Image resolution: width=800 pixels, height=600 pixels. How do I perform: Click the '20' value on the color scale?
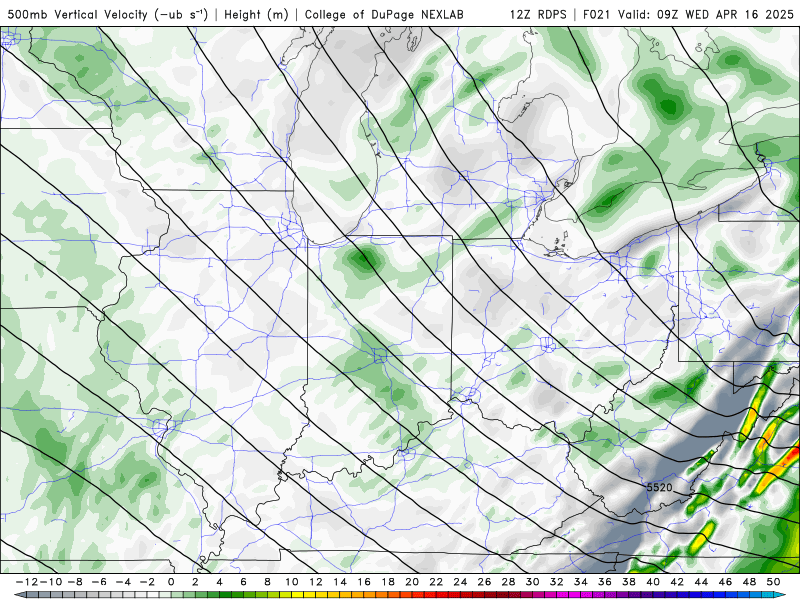point(412,582)
